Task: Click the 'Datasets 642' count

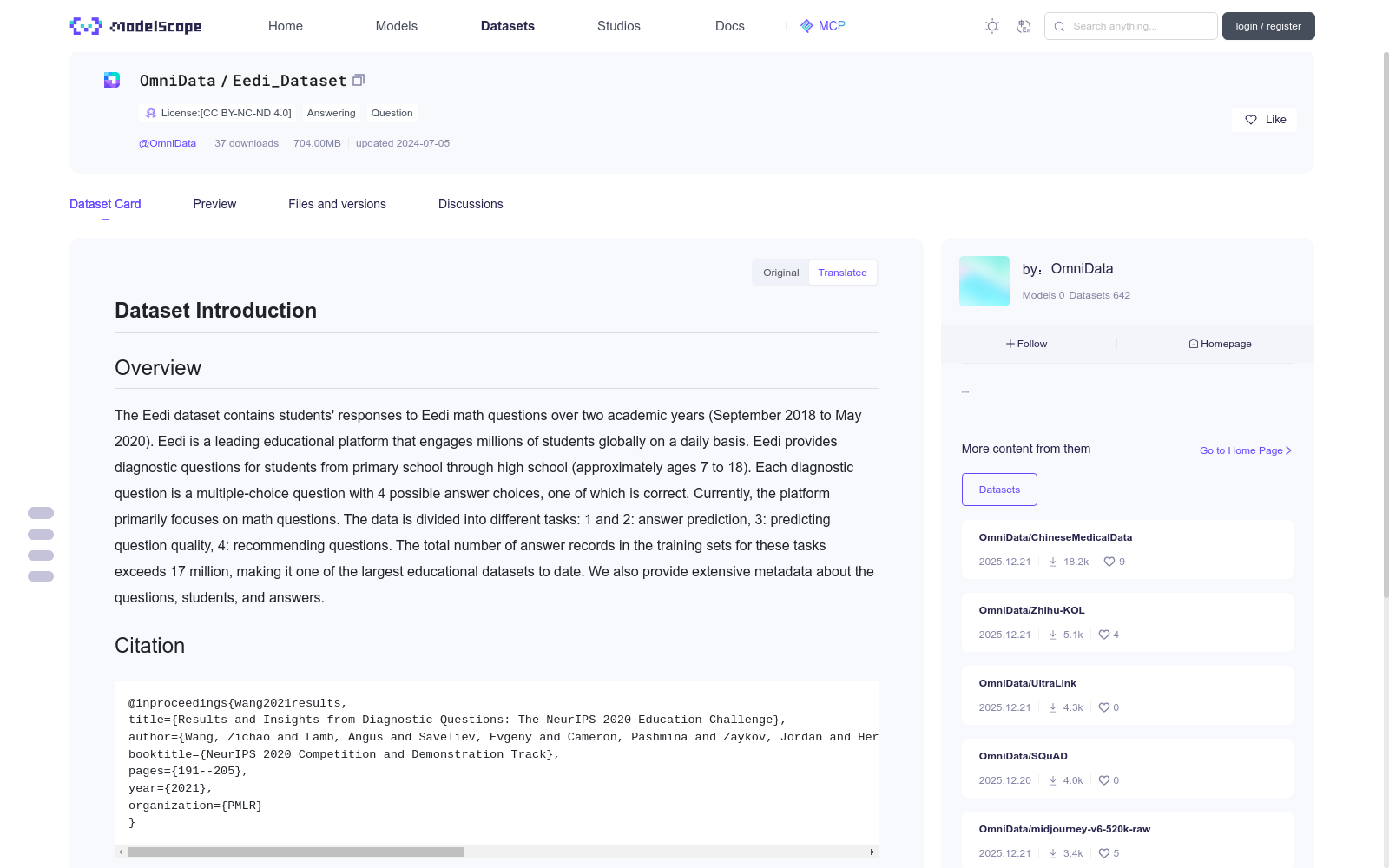Action: [x=1100, y=295]
